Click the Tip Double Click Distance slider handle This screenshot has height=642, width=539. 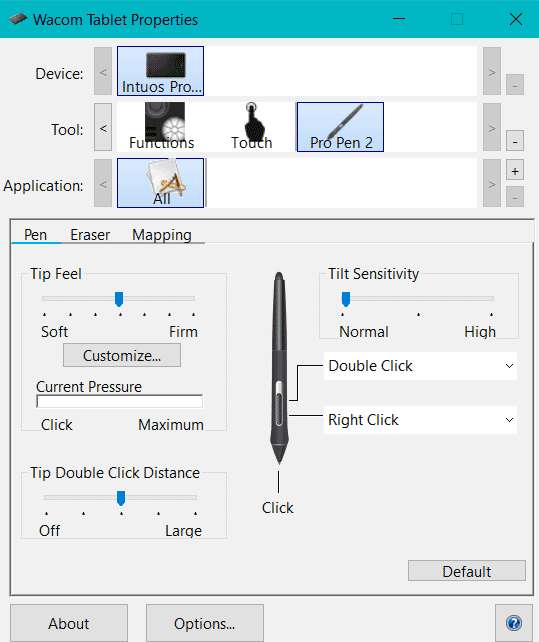(x=121, y=498)
